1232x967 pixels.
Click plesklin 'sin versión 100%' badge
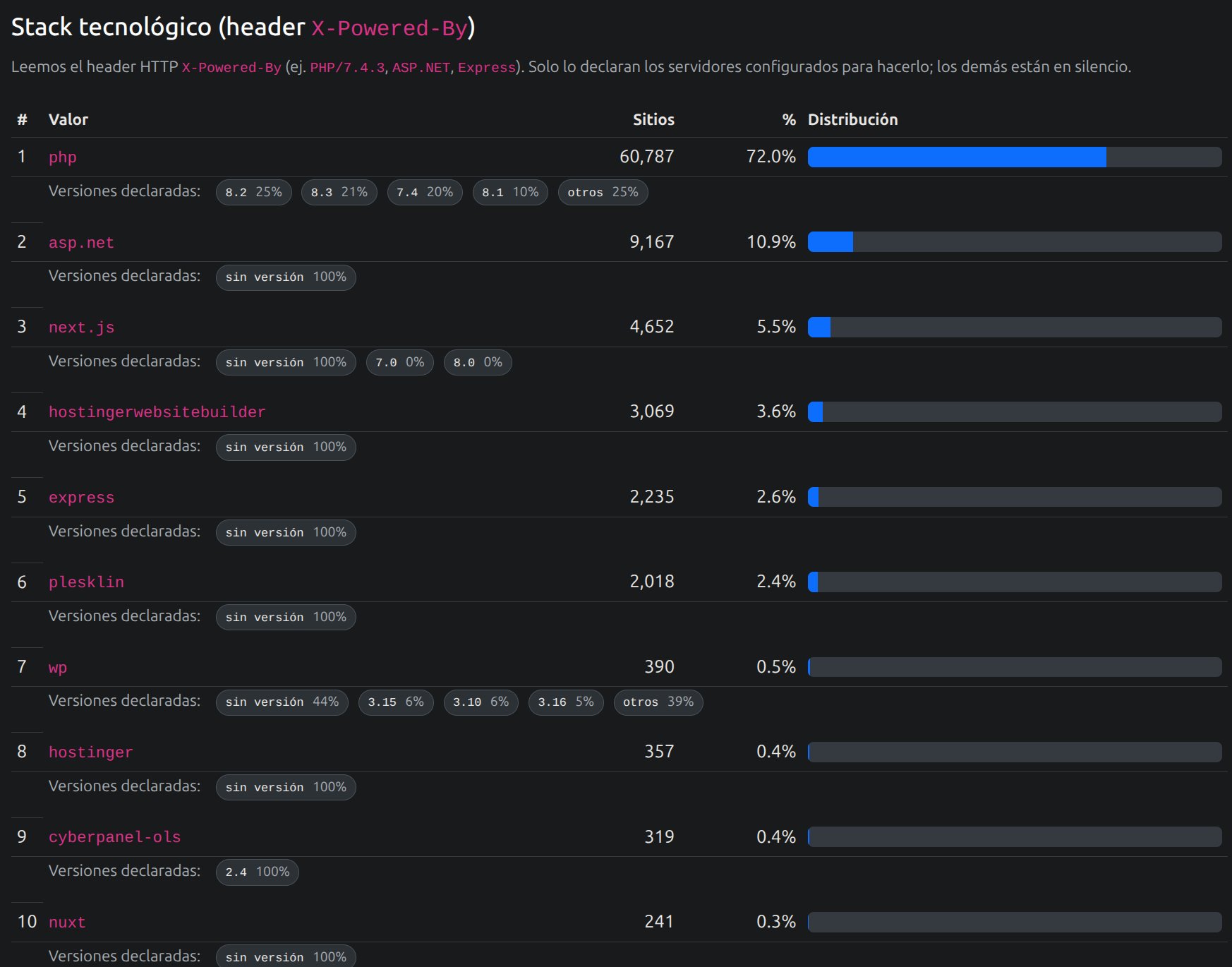[286, 618]
